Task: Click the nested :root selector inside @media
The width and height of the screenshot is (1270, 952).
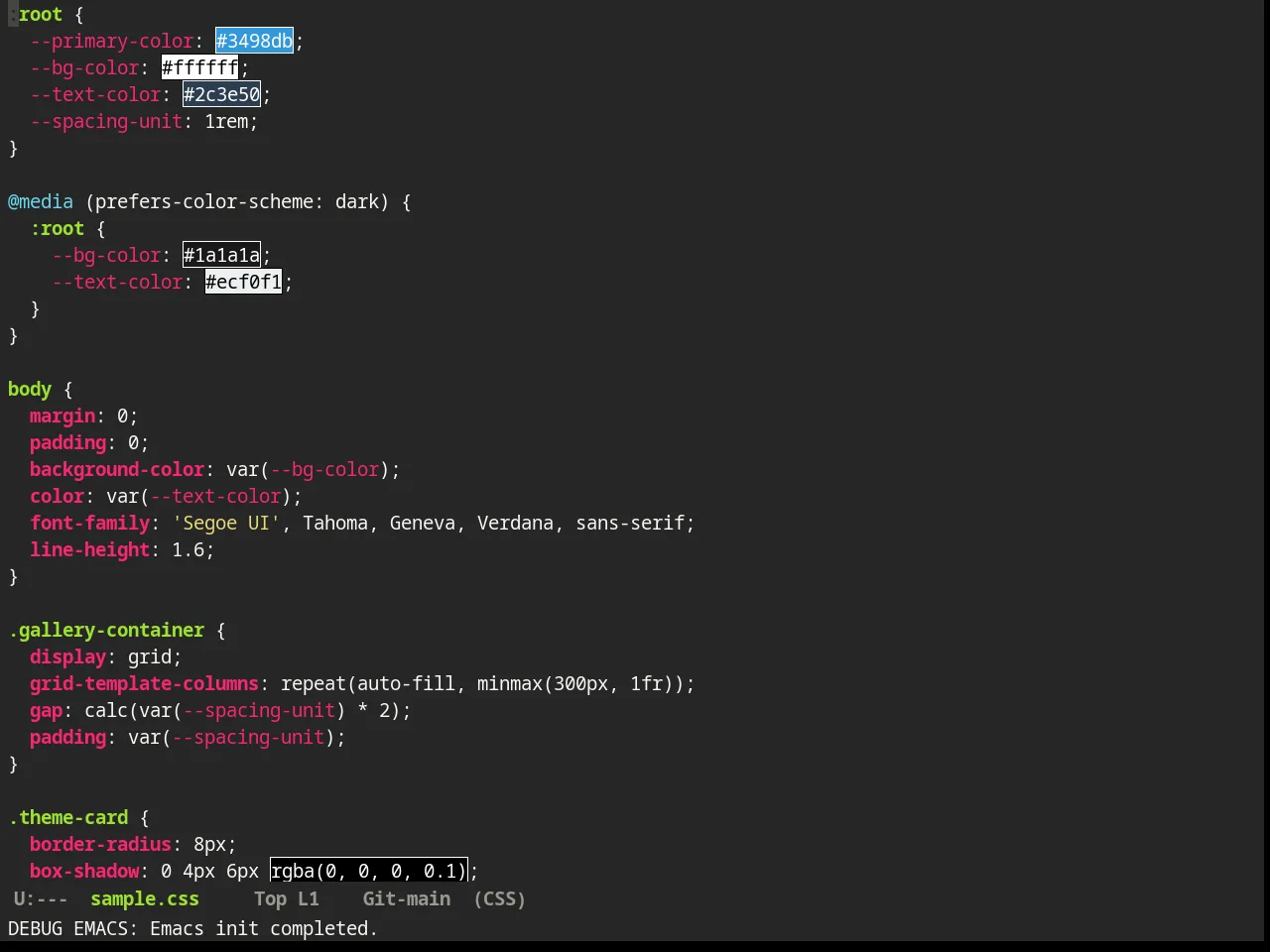Action: point(57,228)
